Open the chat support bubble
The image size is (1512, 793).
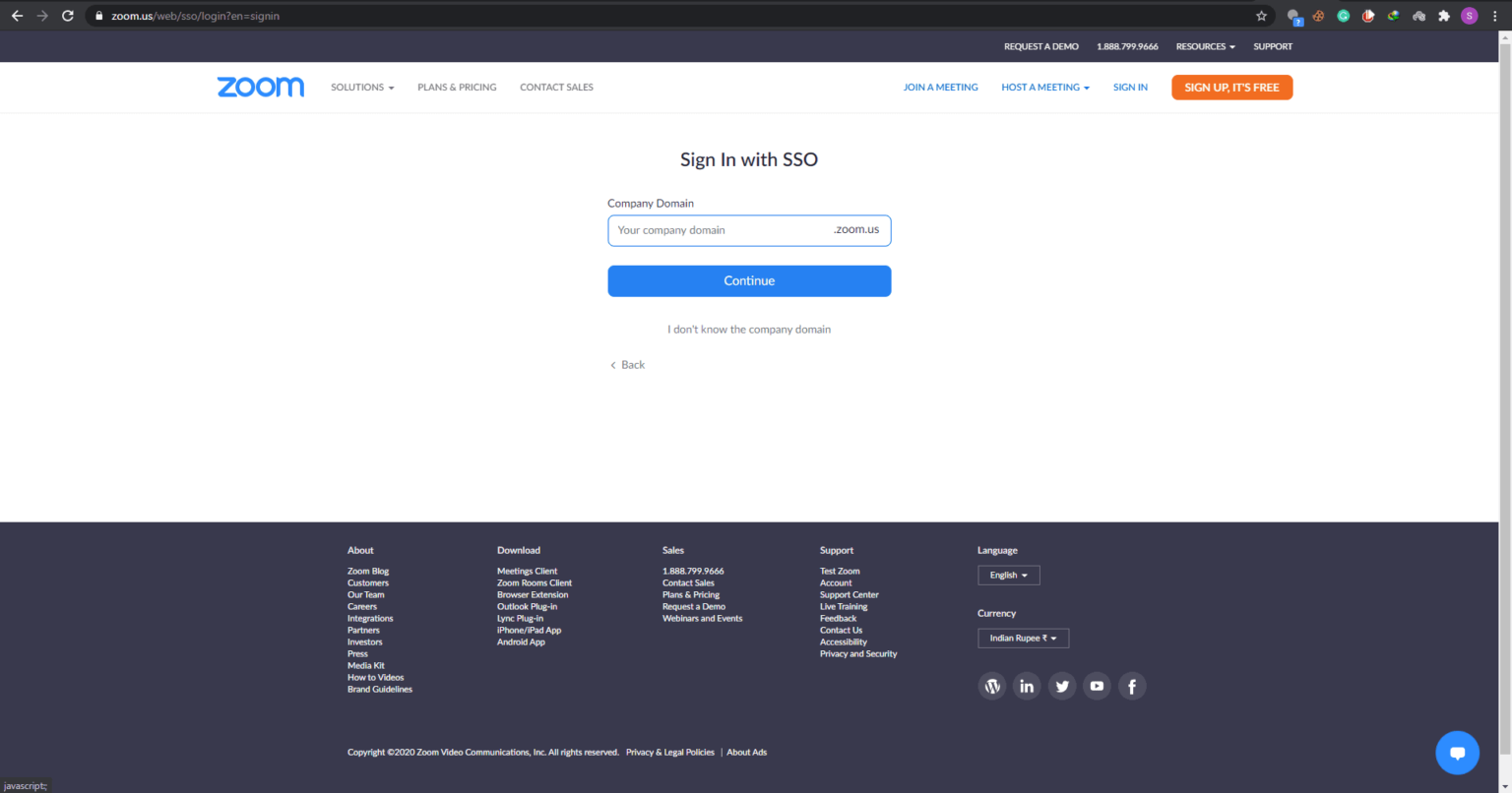pos(1457,753)
